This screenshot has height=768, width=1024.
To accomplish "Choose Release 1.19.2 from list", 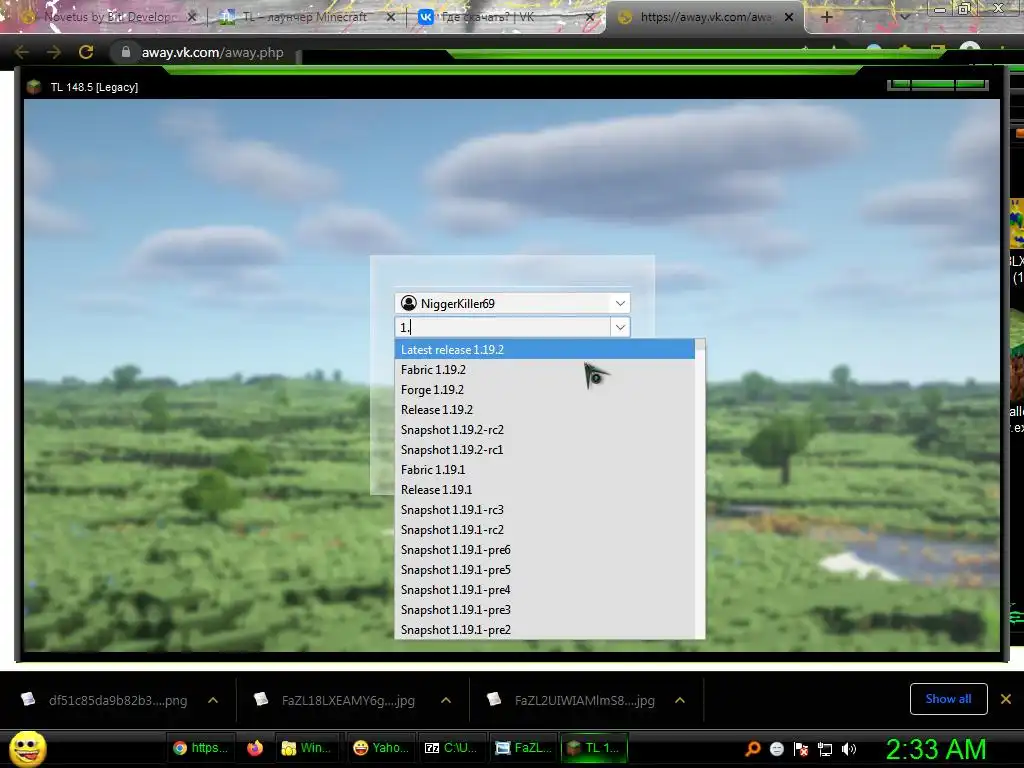I will (x=545, y=409).
